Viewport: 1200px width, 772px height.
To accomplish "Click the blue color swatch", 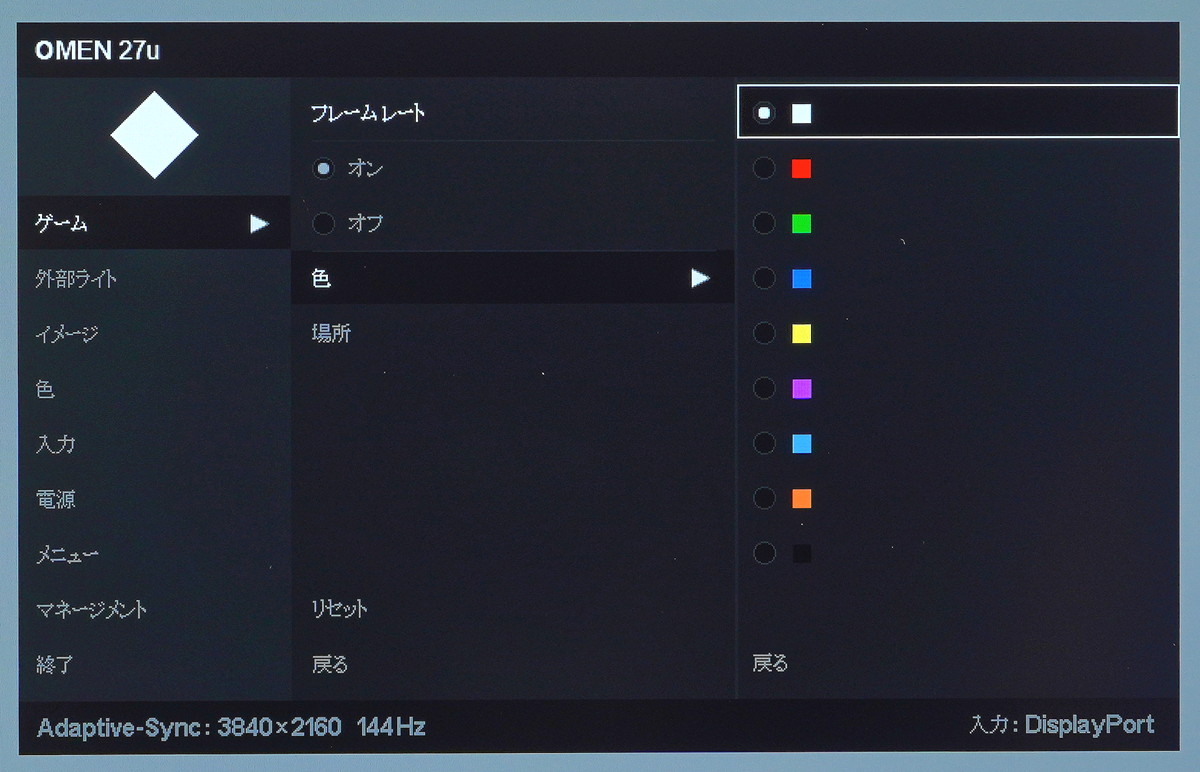I will point(801,279).
